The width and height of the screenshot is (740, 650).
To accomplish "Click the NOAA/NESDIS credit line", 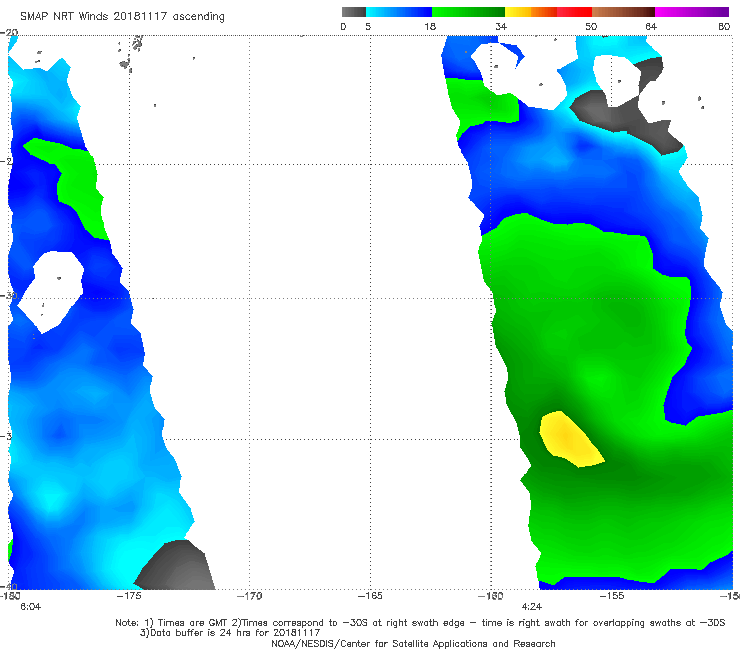I will pos(413,643).
